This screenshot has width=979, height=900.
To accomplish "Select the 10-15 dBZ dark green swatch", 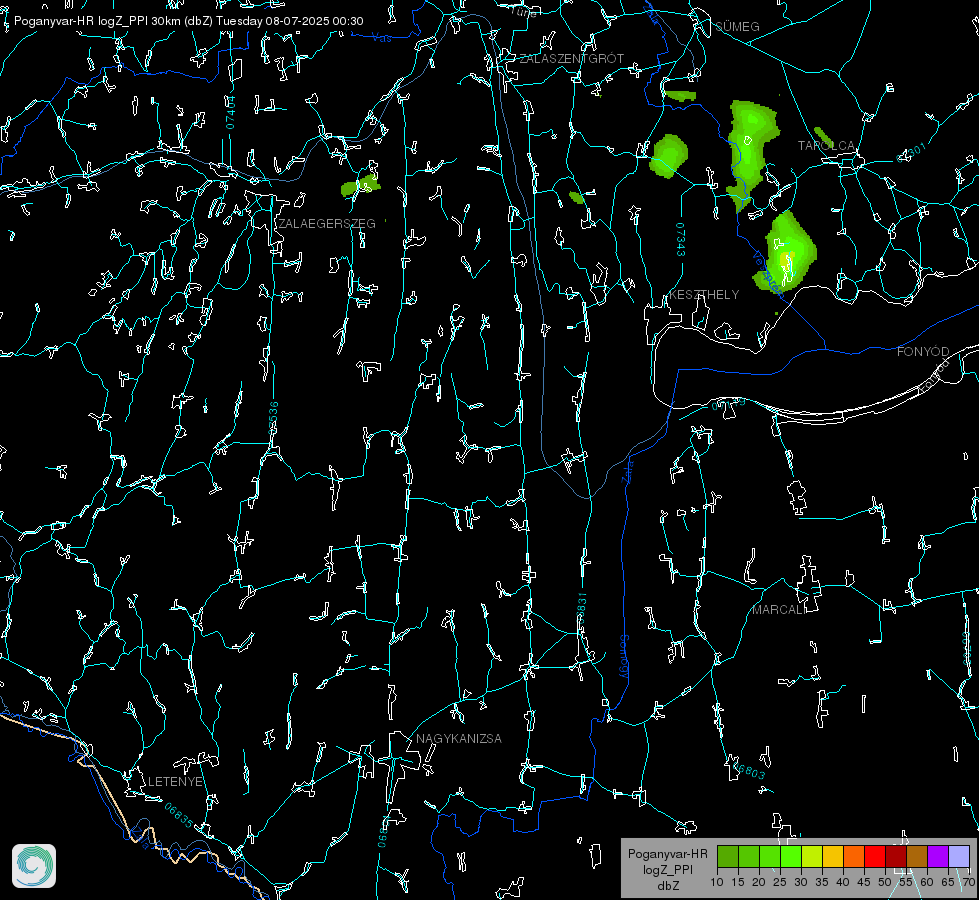I will pos(728,856).
